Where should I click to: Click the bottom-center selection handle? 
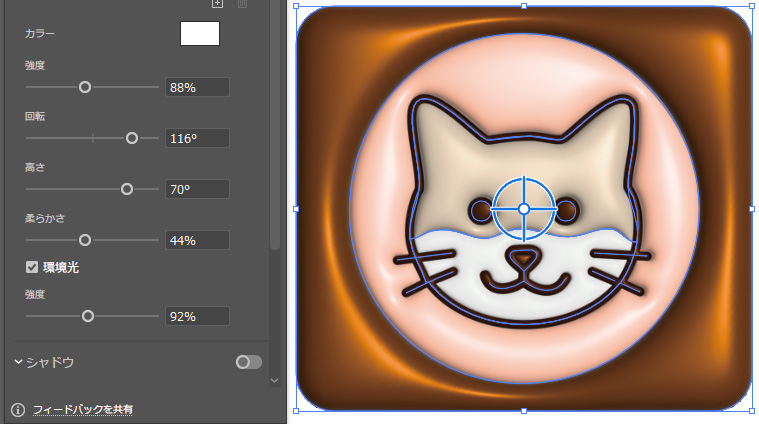[x=524, y=411]
